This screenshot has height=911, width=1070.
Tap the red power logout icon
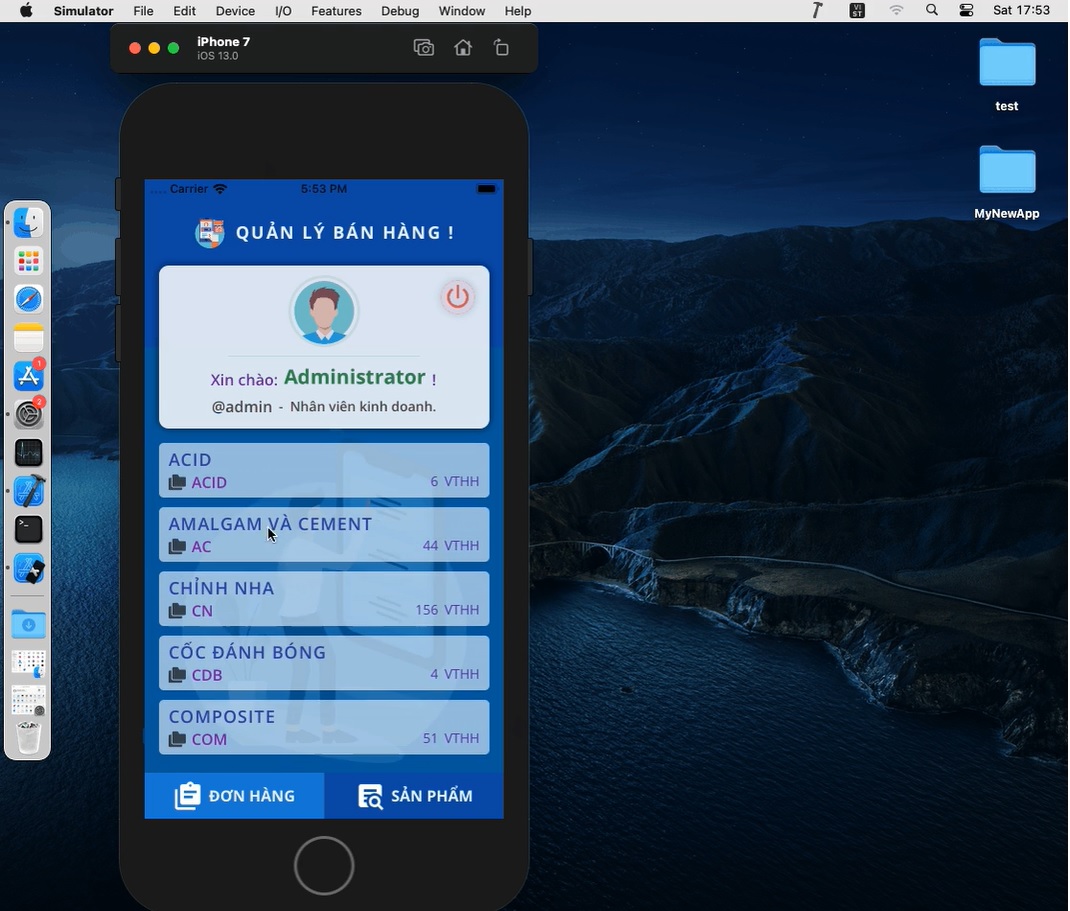tap(457, 297)
